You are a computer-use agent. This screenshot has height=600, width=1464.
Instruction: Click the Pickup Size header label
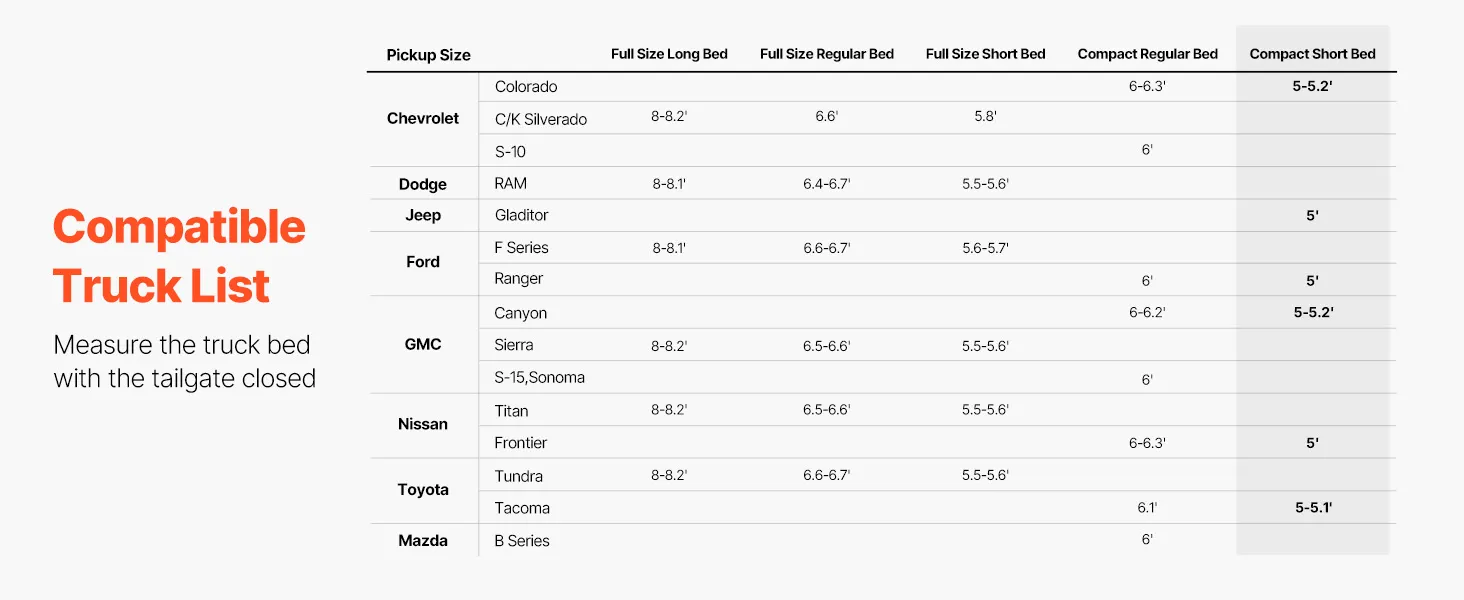tap(428, 55)
